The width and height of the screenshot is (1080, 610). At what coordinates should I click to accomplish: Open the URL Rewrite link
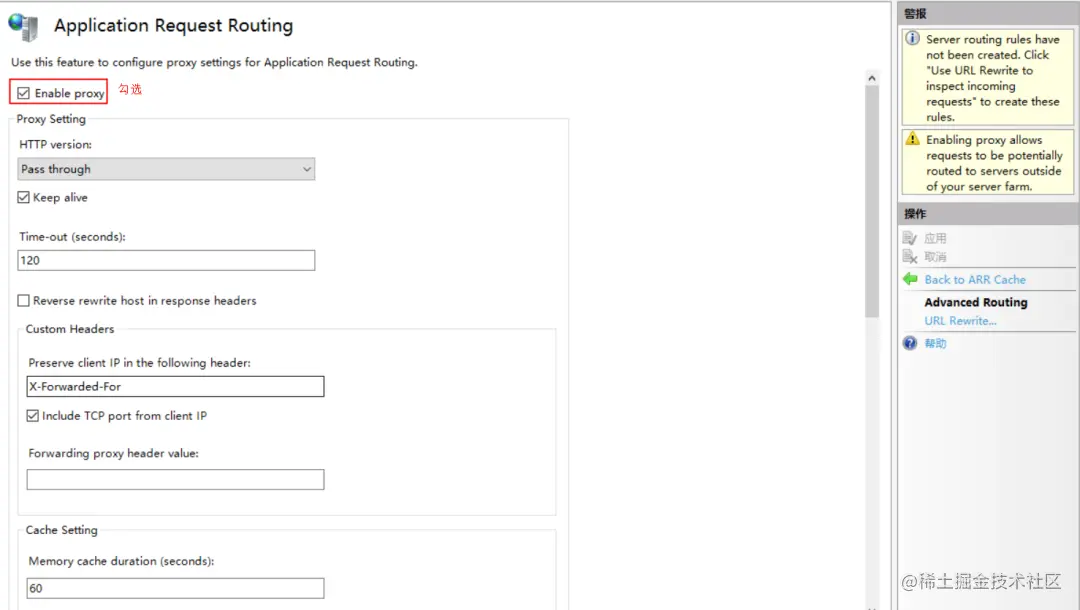tap(960, 321)
